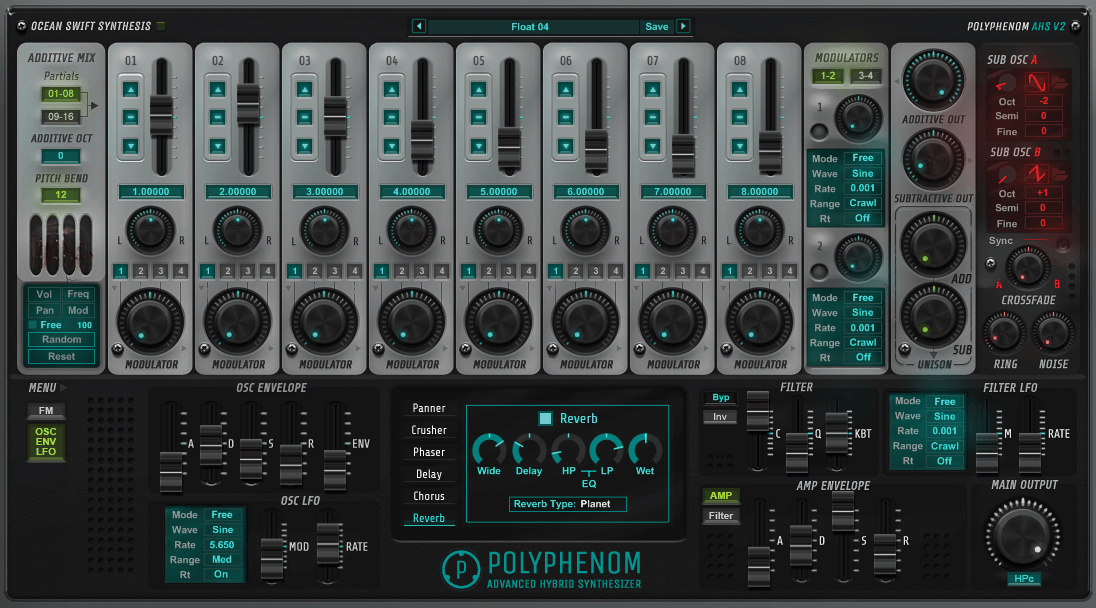Select modulator slot 2 on partial 02

227,271
